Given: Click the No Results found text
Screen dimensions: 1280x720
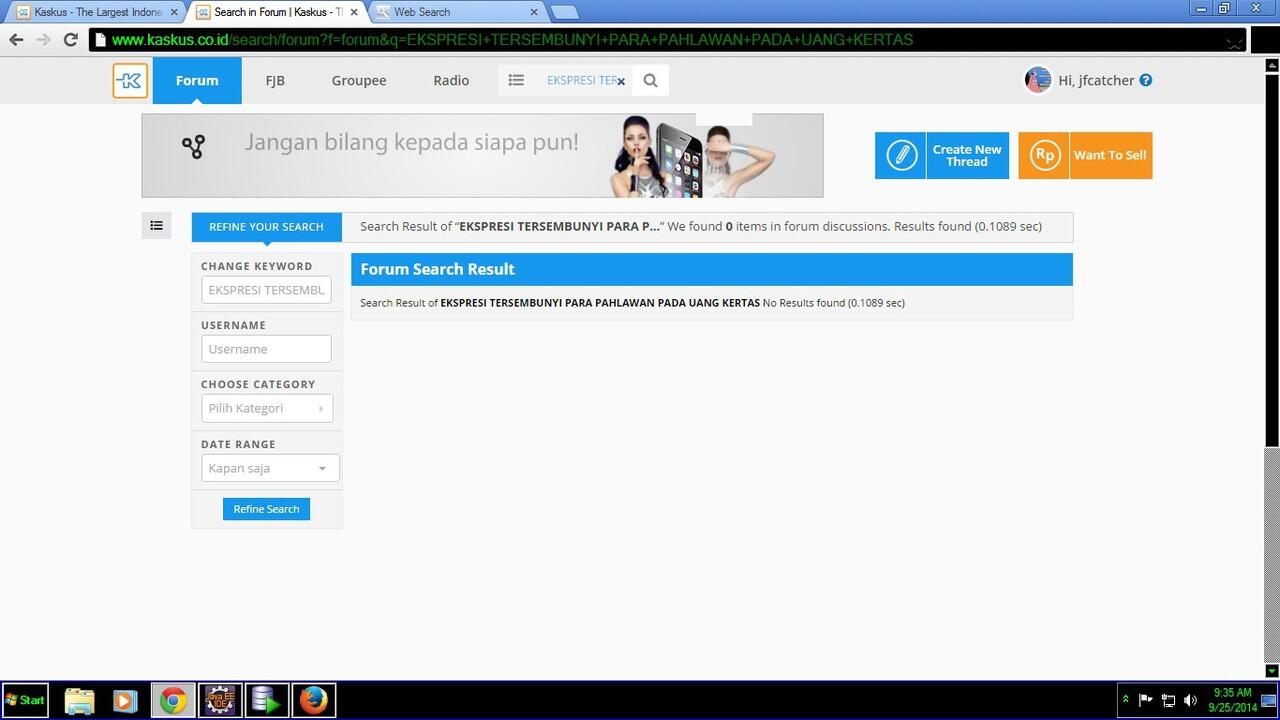Looking at the screenshot, I should [804, 302].
